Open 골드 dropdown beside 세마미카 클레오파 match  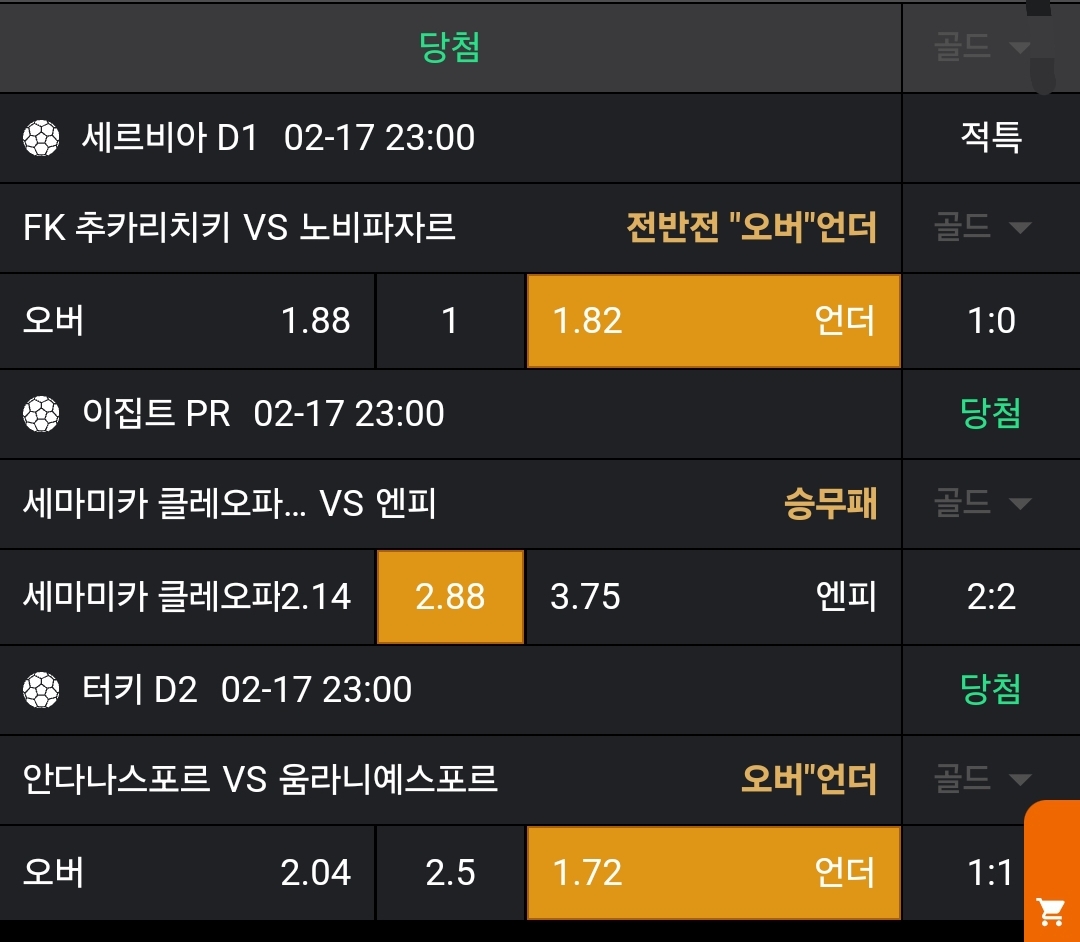pyautogui.click(x=982, y=503)
